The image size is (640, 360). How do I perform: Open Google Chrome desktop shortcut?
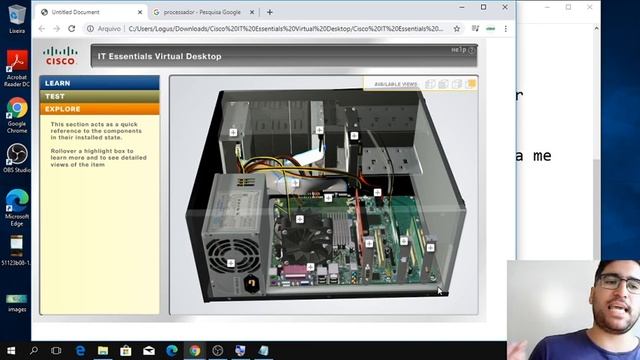click(17, 115)
